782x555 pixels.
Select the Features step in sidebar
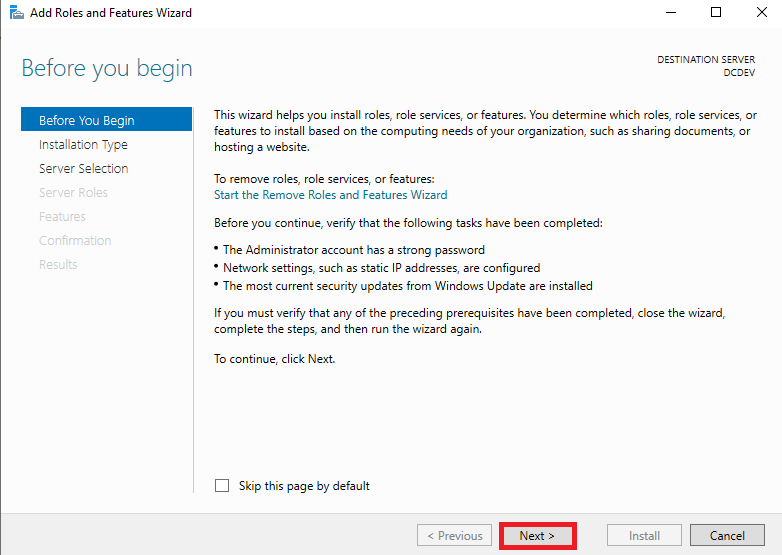(x=62, y=216)
